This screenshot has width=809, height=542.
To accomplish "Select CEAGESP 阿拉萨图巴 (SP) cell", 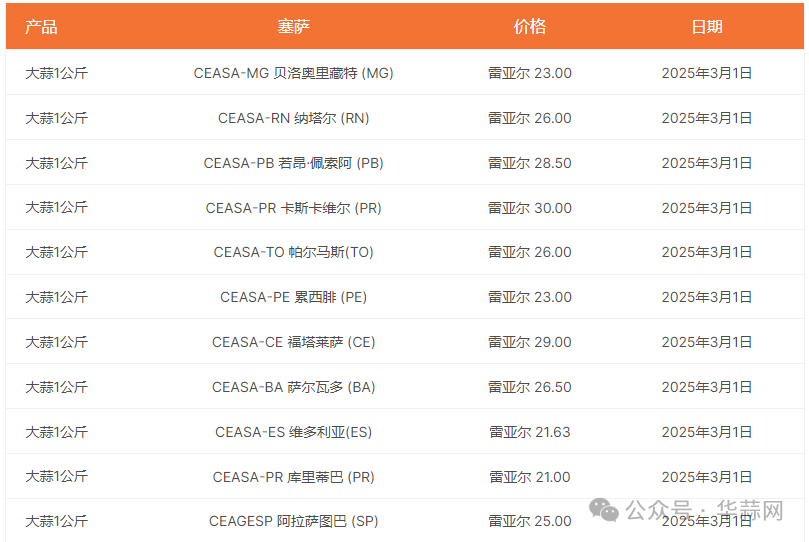I will point(293,521).
